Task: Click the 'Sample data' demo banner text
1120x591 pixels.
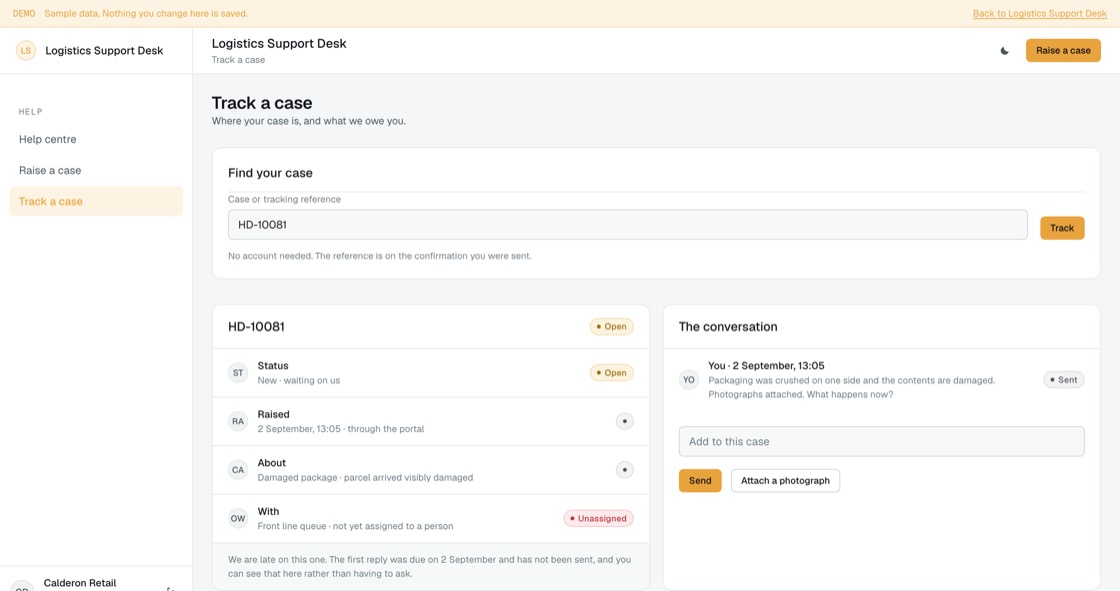Action: [x=146, y=14]
